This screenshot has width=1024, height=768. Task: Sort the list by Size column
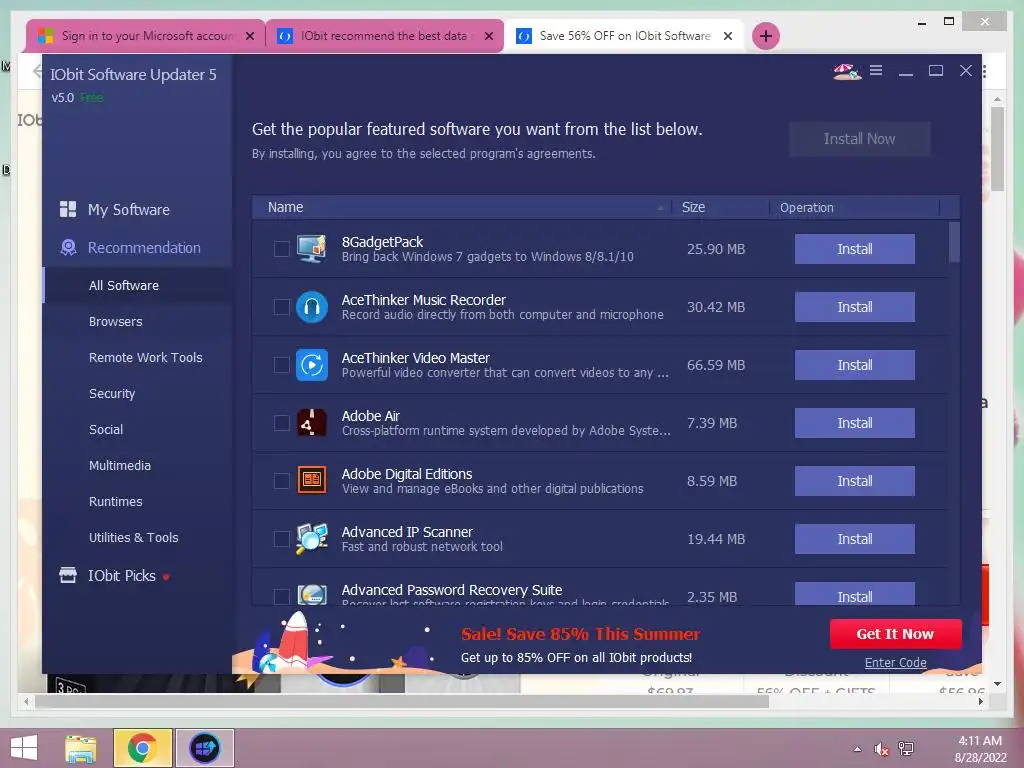click(720, 207)
